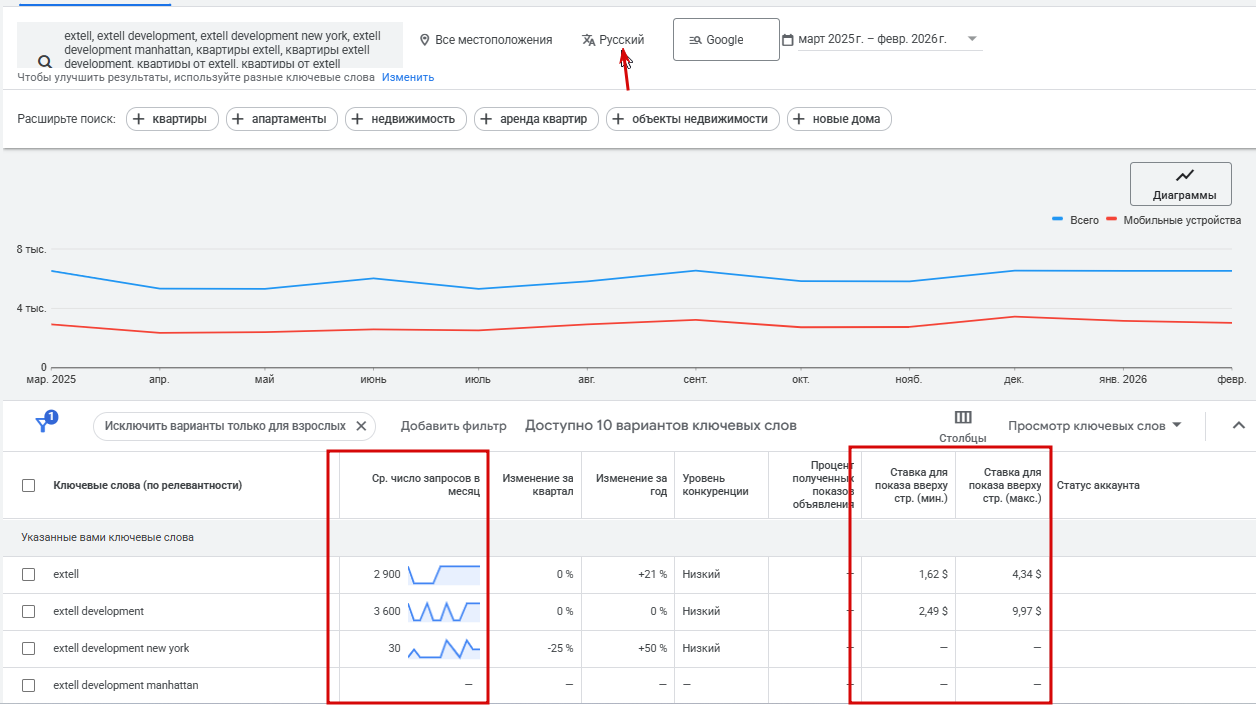Open the filter funnel icon
This screenshot has height=705, width=1256.
pyautogui.click(x=43, y=424)
